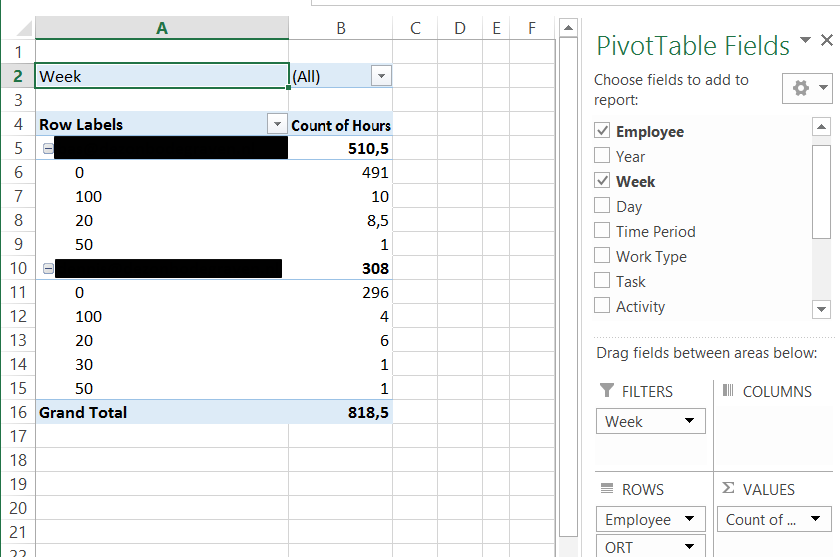The image size is (840, 557).
Task: Click the worksheet vertical scroll up arrow
Action: pyautogui.click(x=568, y=27)
